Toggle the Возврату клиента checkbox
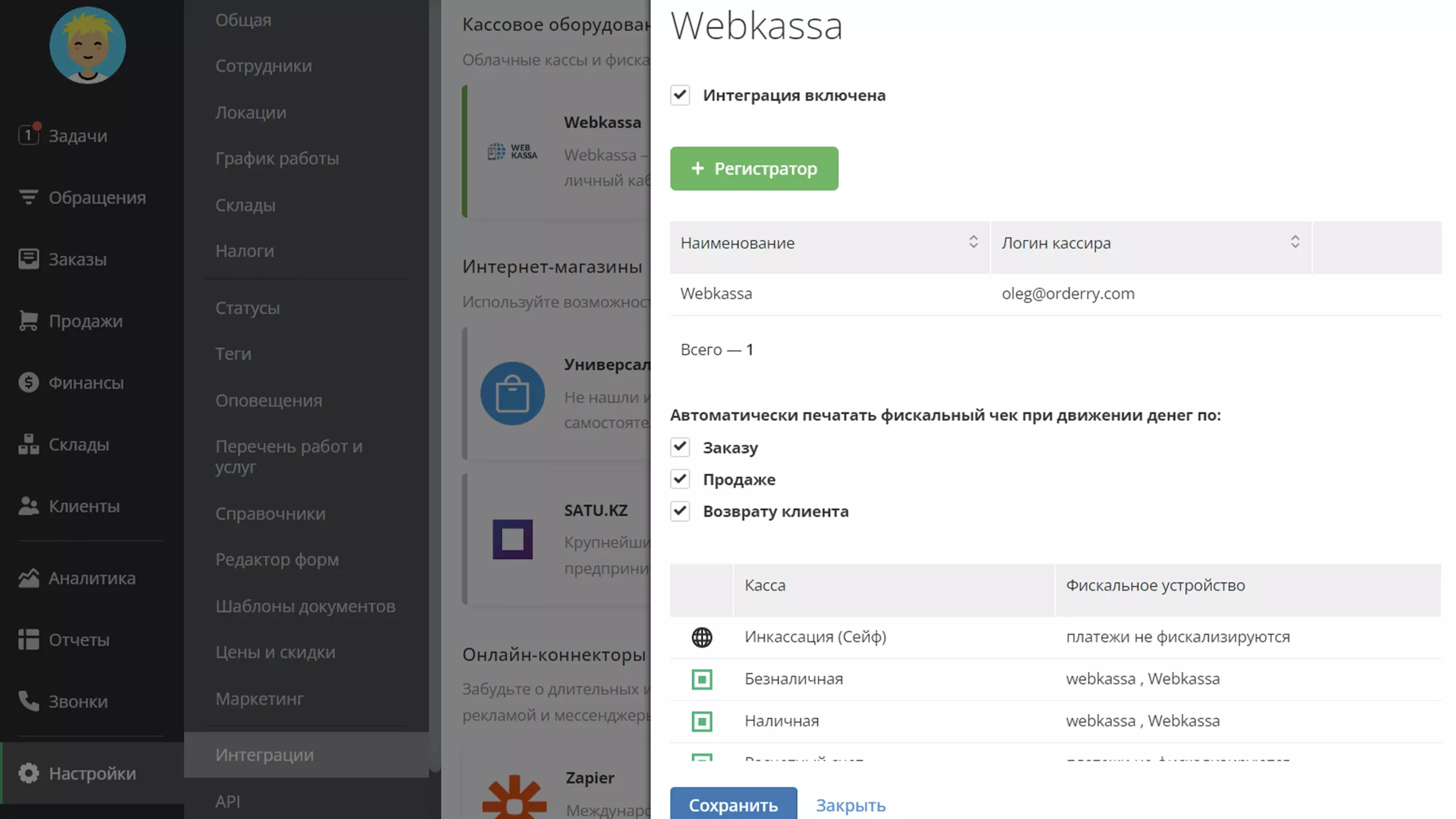Screen dimensions: 1456x819 [x=680, y=511]
